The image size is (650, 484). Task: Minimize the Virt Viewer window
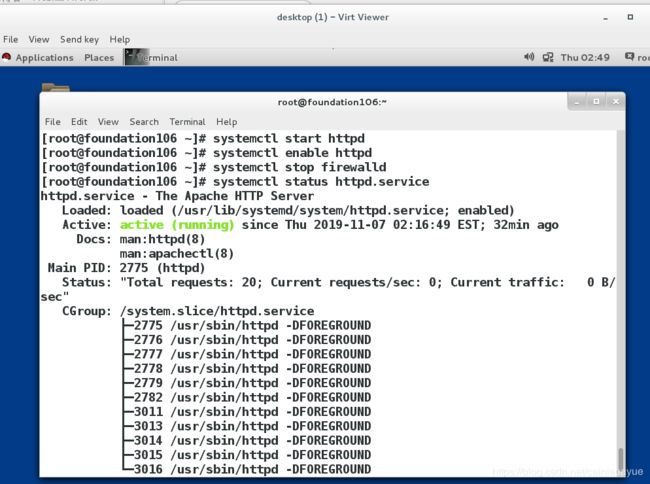(606, 18)
